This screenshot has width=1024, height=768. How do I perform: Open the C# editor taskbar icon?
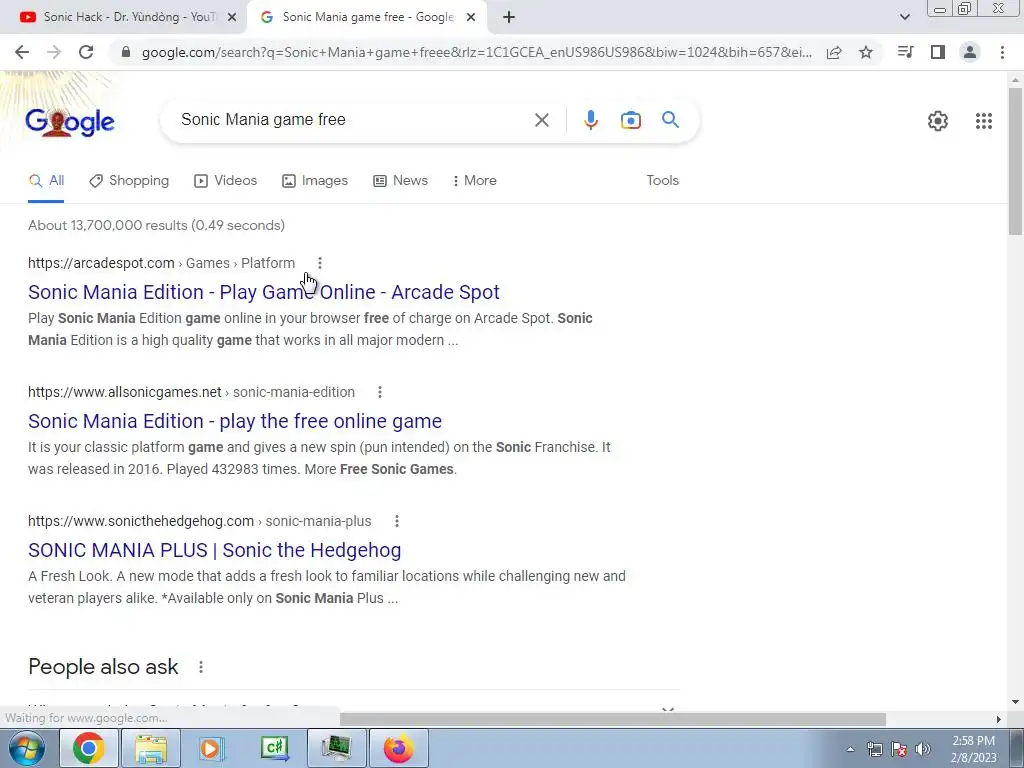274,748
